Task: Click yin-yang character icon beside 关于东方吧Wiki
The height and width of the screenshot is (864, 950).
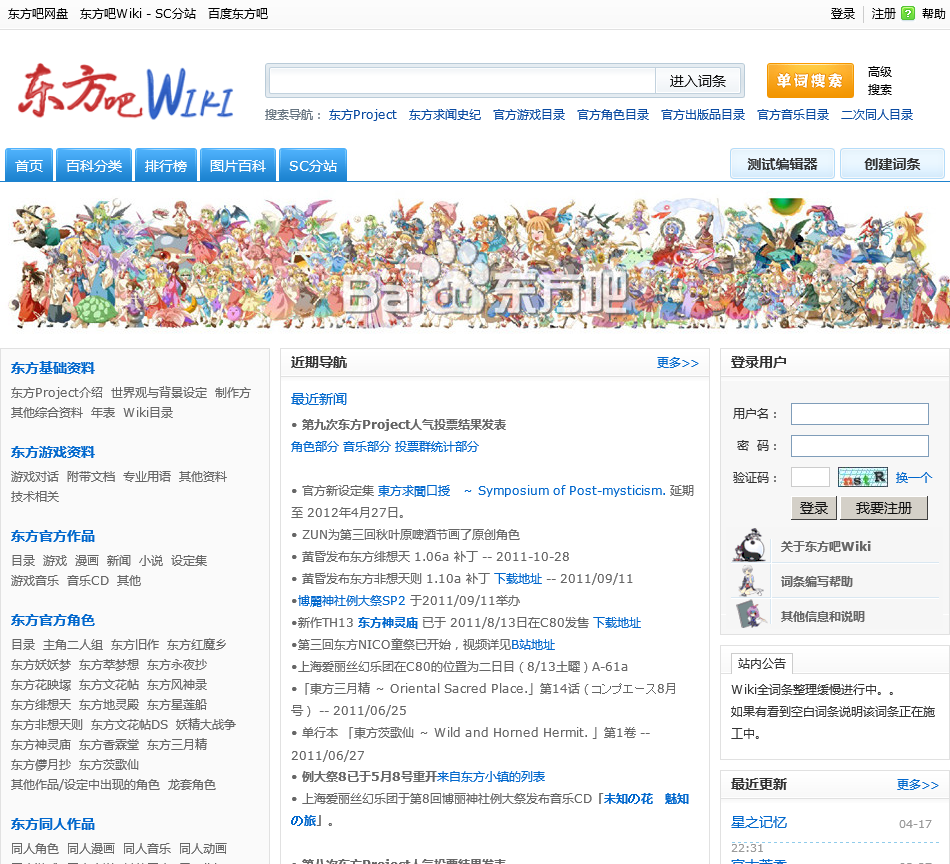Action: click(750, 545)
